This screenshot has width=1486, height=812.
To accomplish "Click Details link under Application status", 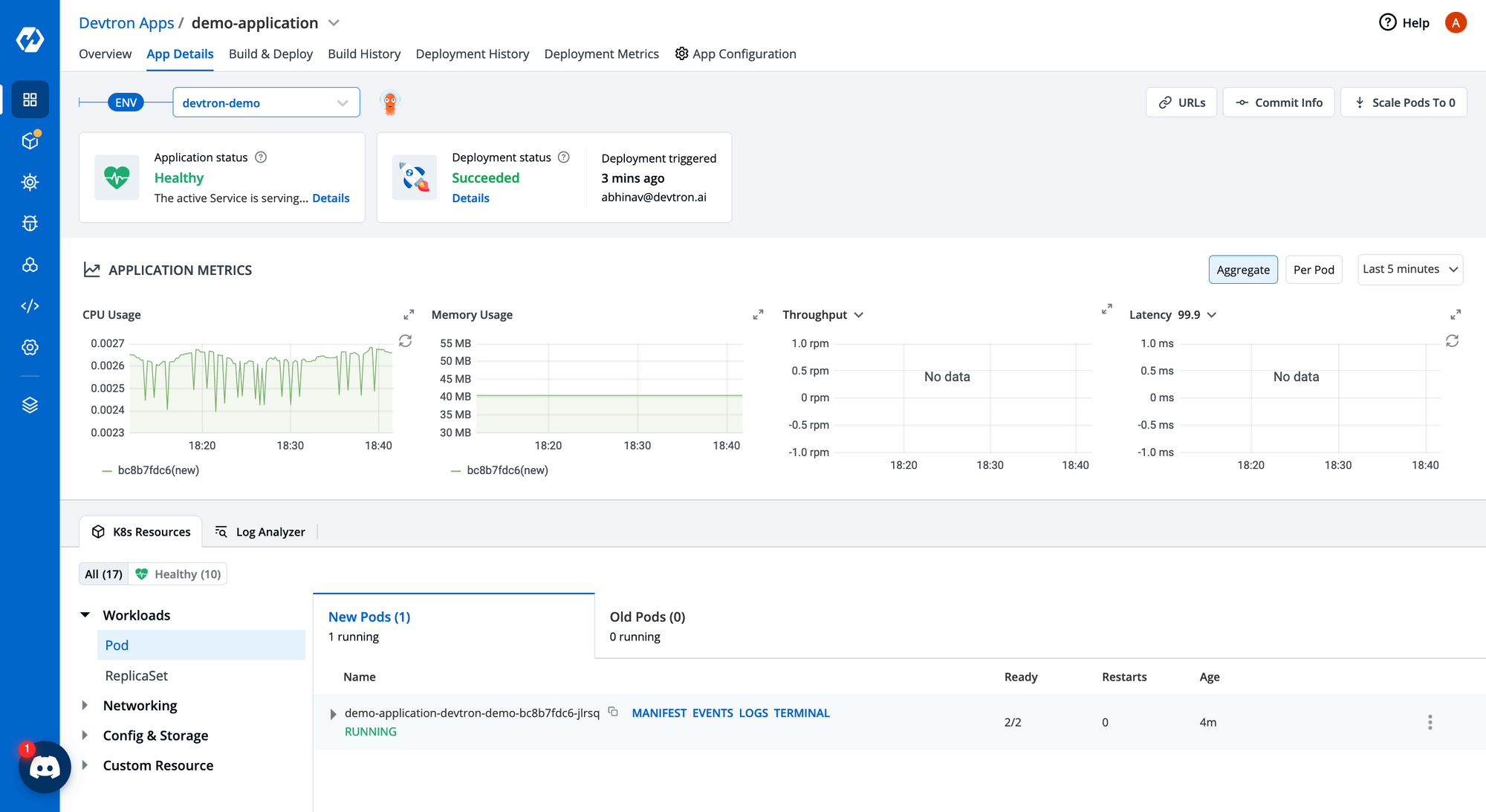I will (x=330, y=197).
